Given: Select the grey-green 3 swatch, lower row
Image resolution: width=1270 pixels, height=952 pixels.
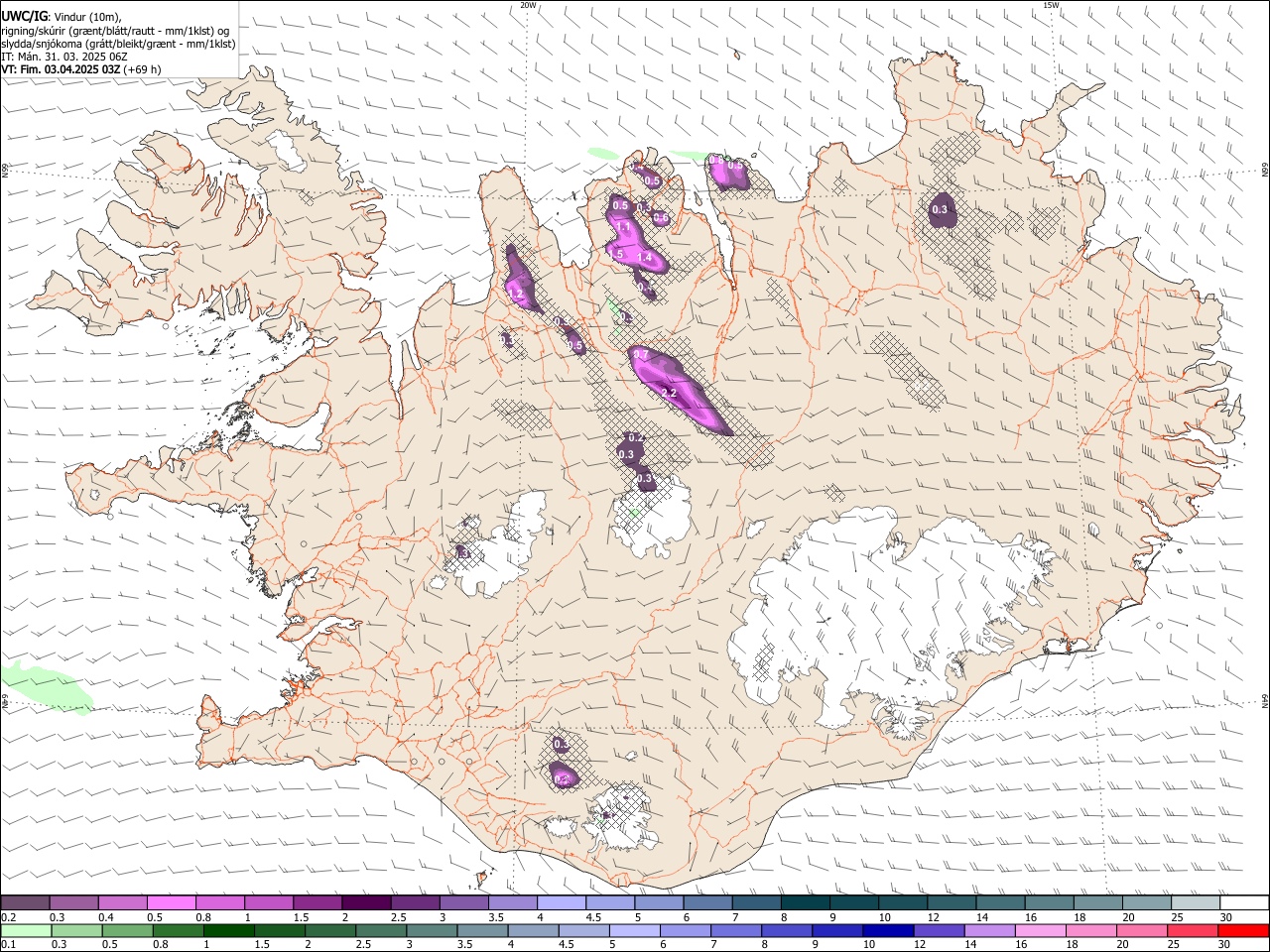Looking at the screenshot, I should tap(432, 930).
